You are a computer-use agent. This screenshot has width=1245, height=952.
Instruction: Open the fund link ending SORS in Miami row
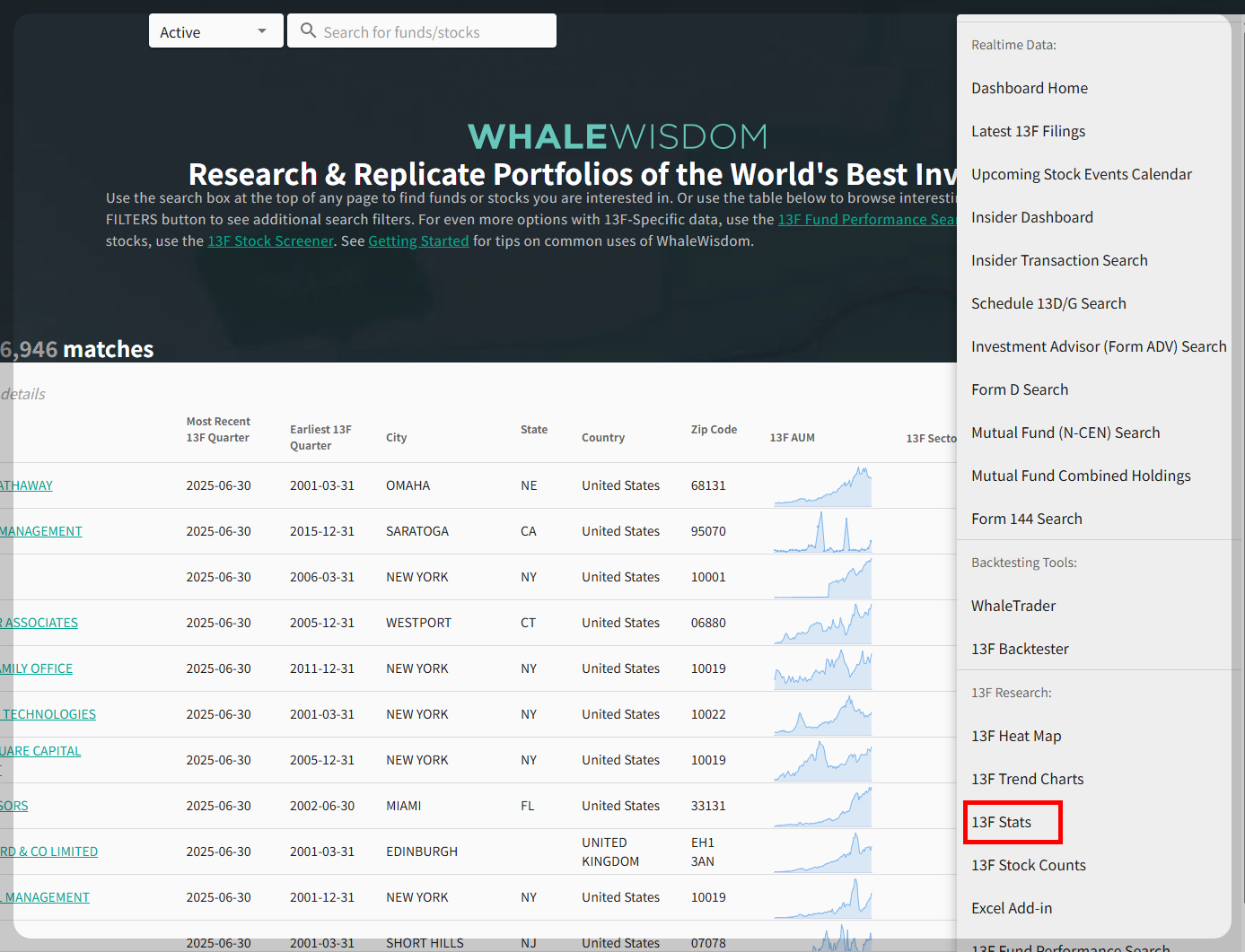13,806
